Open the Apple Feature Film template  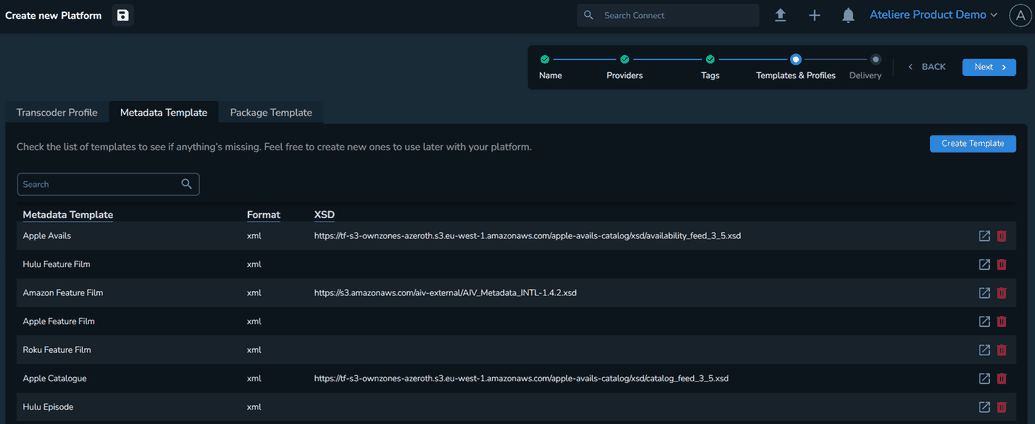coord(984,322)
